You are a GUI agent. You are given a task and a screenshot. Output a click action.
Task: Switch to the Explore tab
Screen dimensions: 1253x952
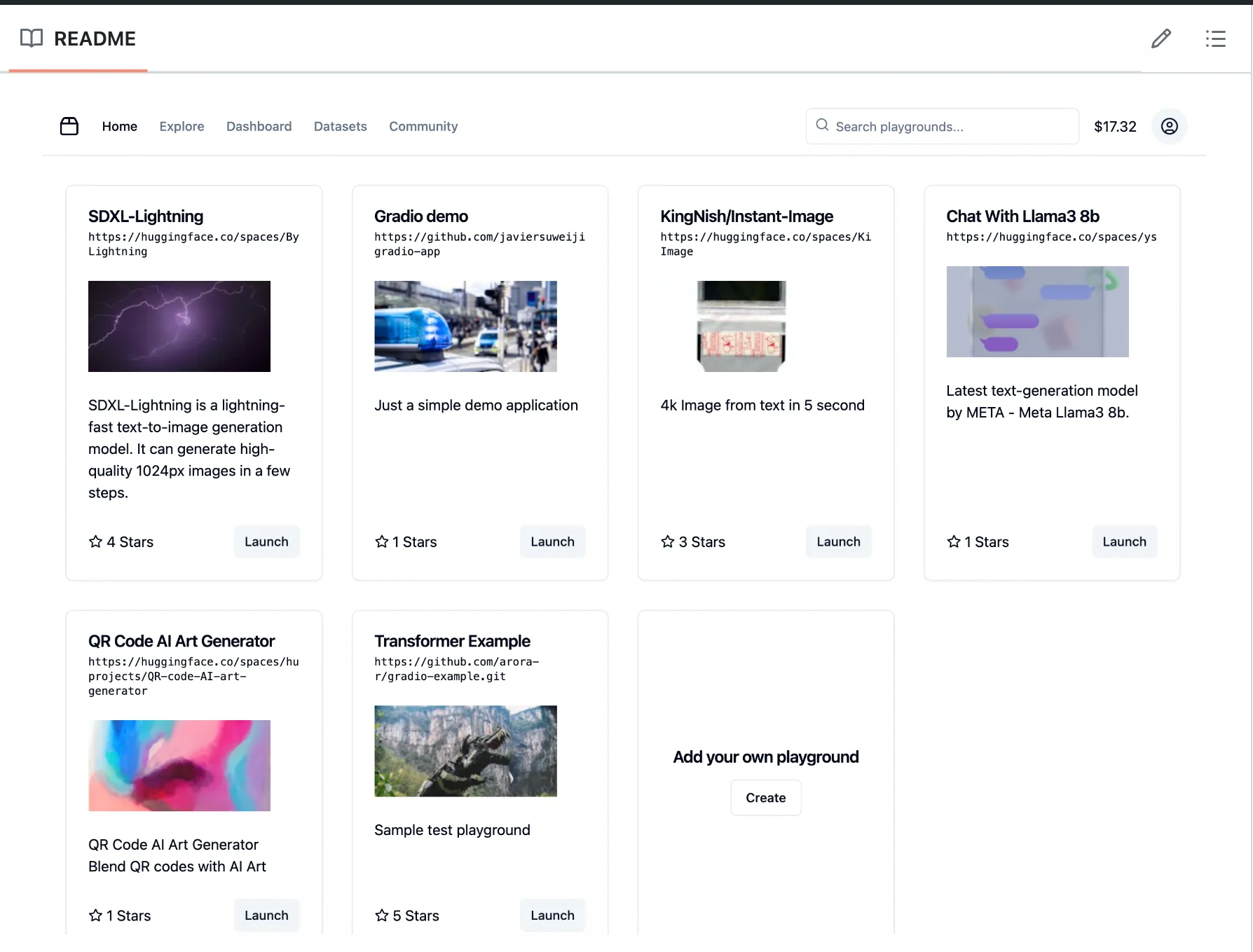coord(182,126)
